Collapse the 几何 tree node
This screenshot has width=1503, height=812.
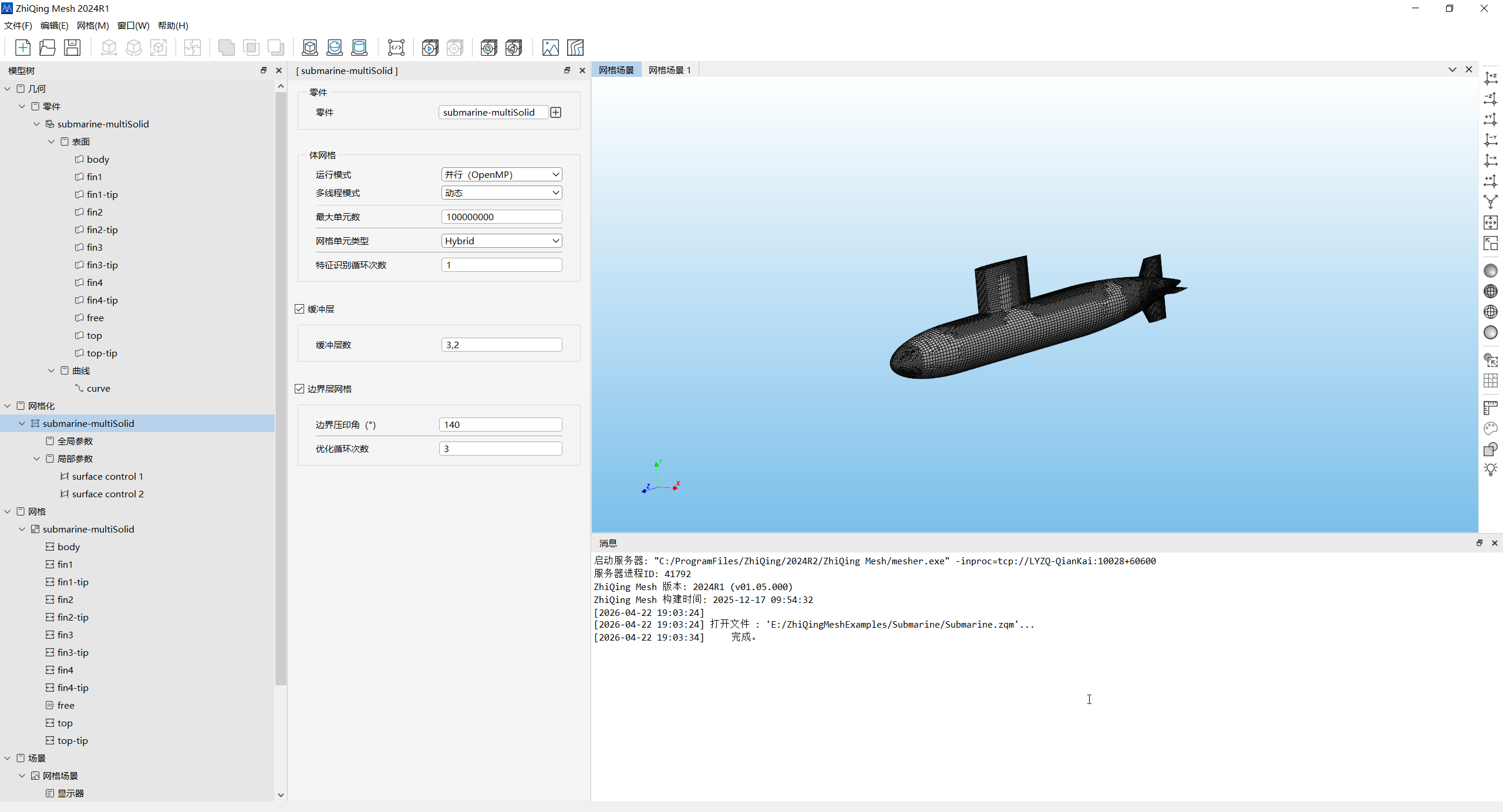click(x=8, y=89)
